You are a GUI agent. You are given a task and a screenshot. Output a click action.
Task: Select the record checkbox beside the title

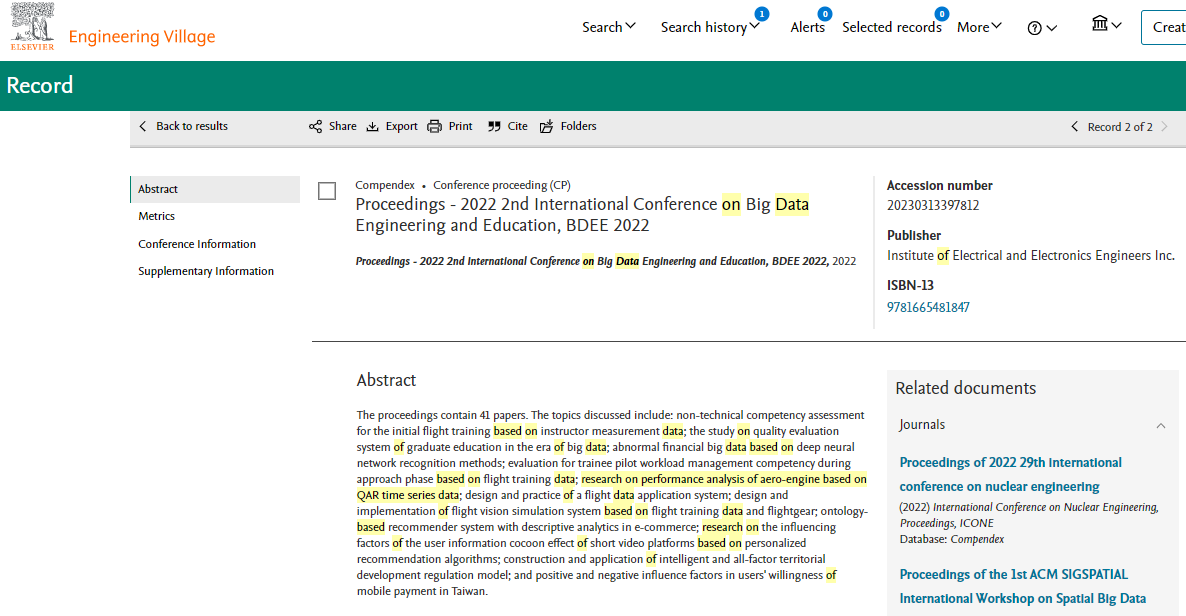click(x=327, y=191)
